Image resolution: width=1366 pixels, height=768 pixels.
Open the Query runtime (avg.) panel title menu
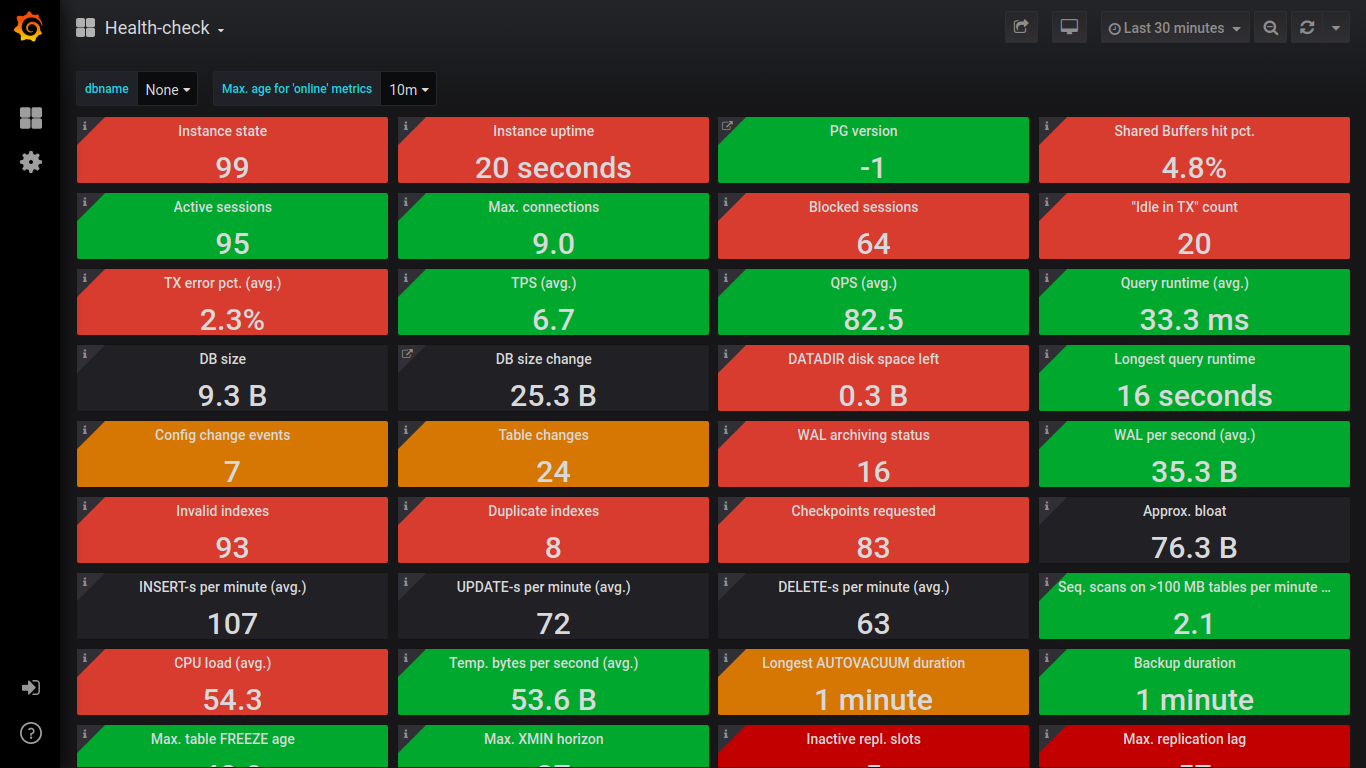click(1184, 283)
